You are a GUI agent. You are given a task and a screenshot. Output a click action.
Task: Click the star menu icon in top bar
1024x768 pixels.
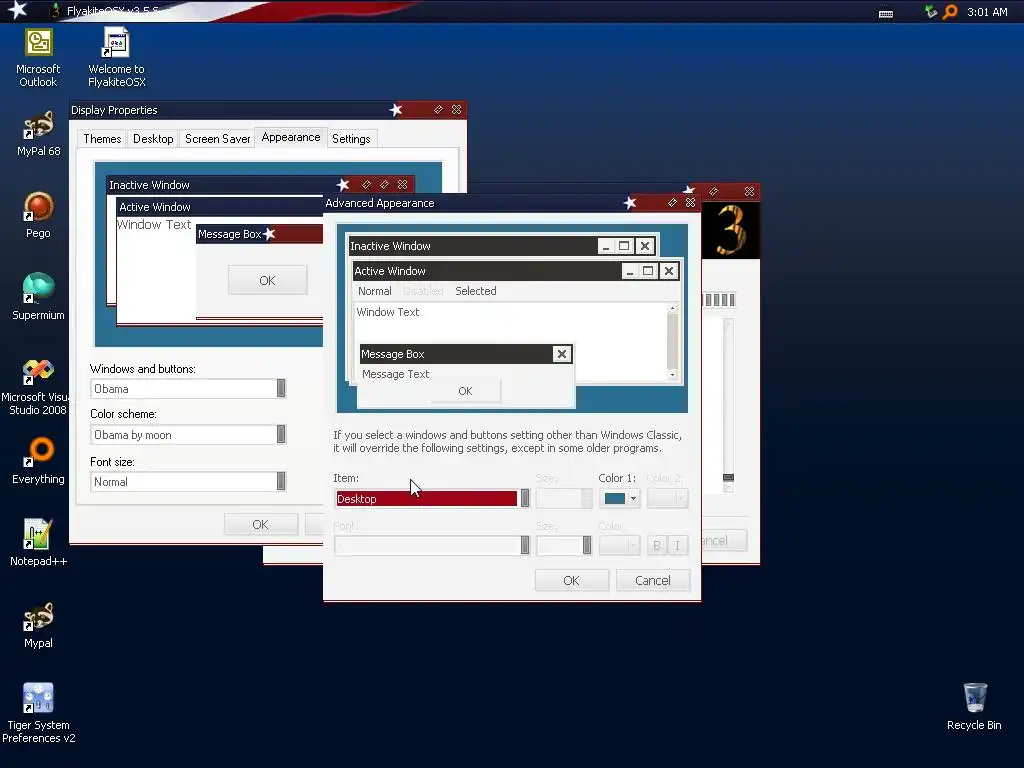[17, 10]
